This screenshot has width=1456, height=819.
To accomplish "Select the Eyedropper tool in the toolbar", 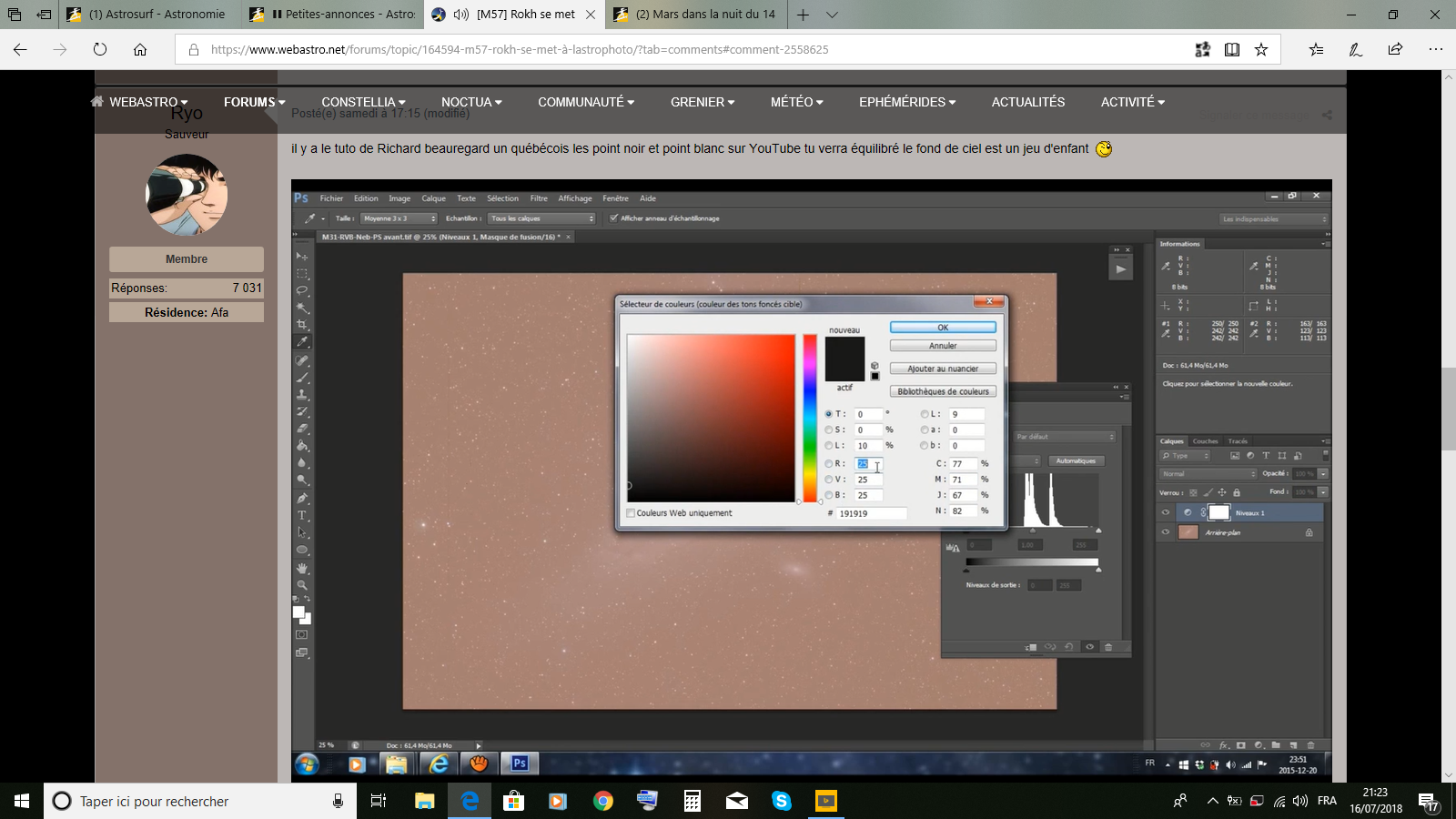I will click(x=302, y=342).
